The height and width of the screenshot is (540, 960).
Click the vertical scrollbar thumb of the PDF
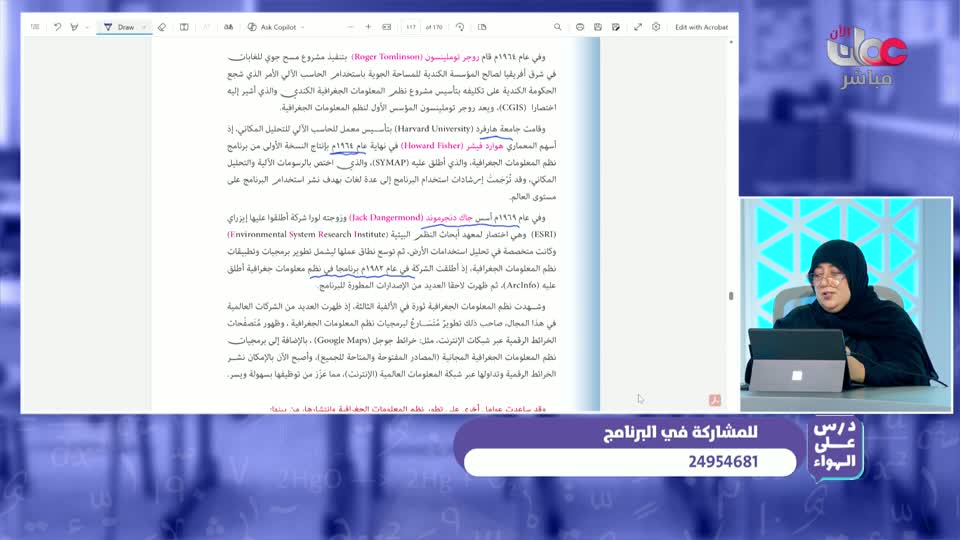[730, 296]
